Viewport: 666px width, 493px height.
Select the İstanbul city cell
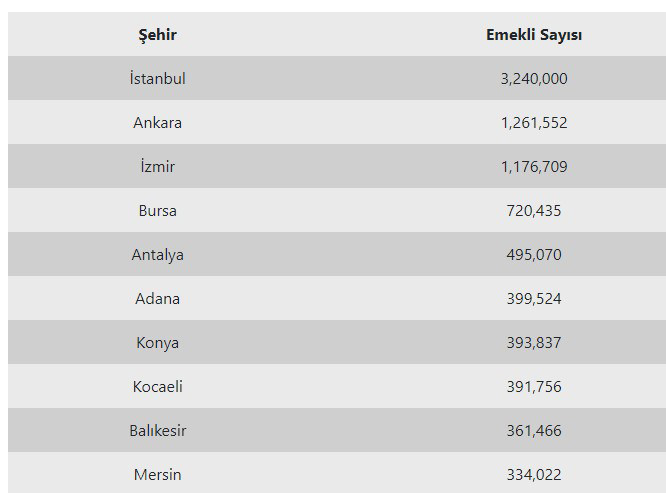[x=157, y=78]
